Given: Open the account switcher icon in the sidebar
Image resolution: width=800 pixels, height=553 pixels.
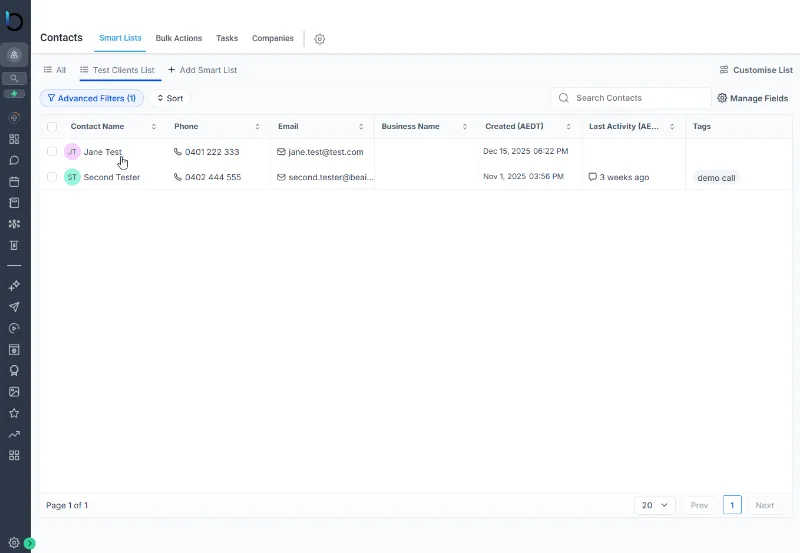Looking at the screenshot, I should coord(14,55).
